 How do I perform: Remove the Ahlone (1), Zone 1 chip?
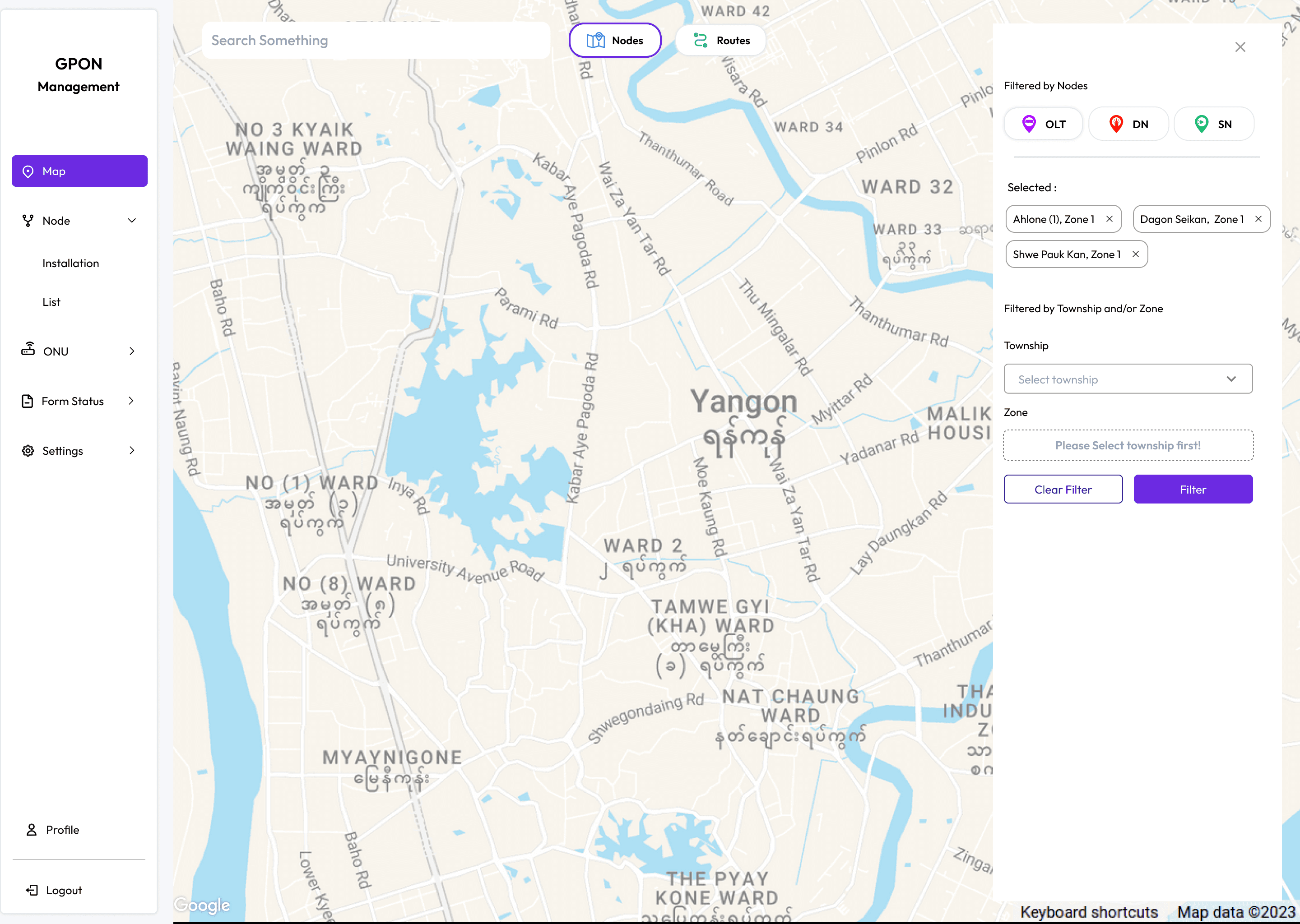pyautogui.click(x=1110, y=219)
